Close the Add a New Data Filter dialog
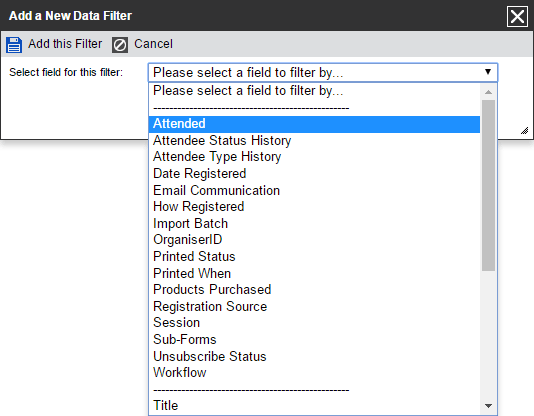The image size is (534, 416). [517, 16]
